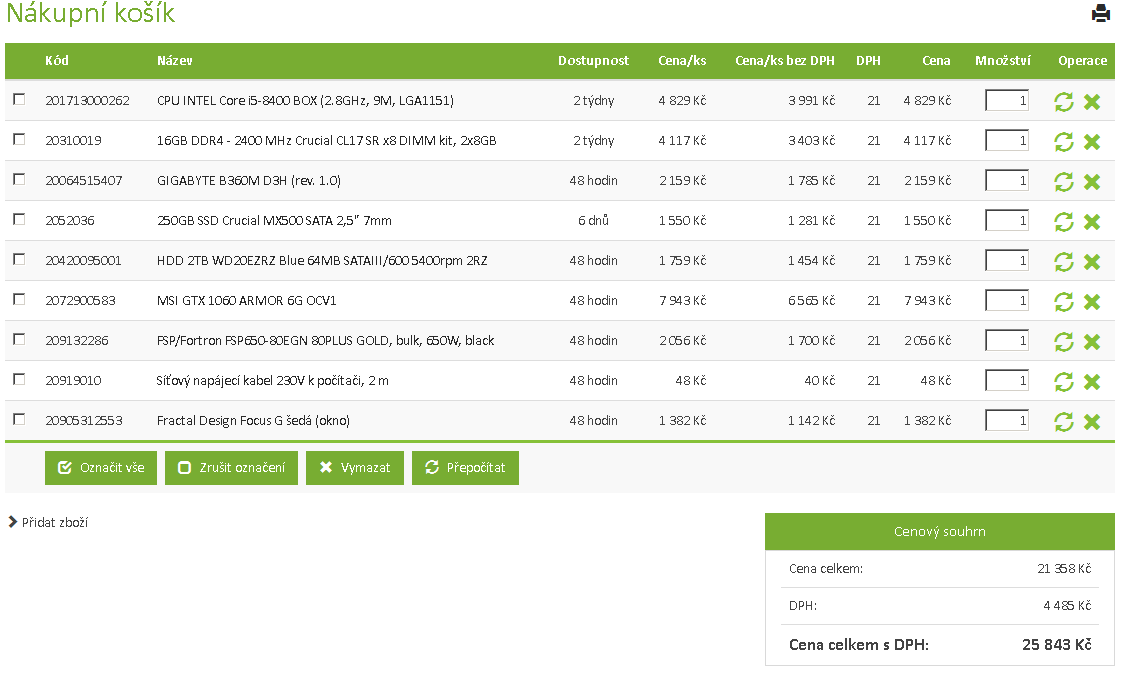Click the Označit vše button

coord(101,468)
